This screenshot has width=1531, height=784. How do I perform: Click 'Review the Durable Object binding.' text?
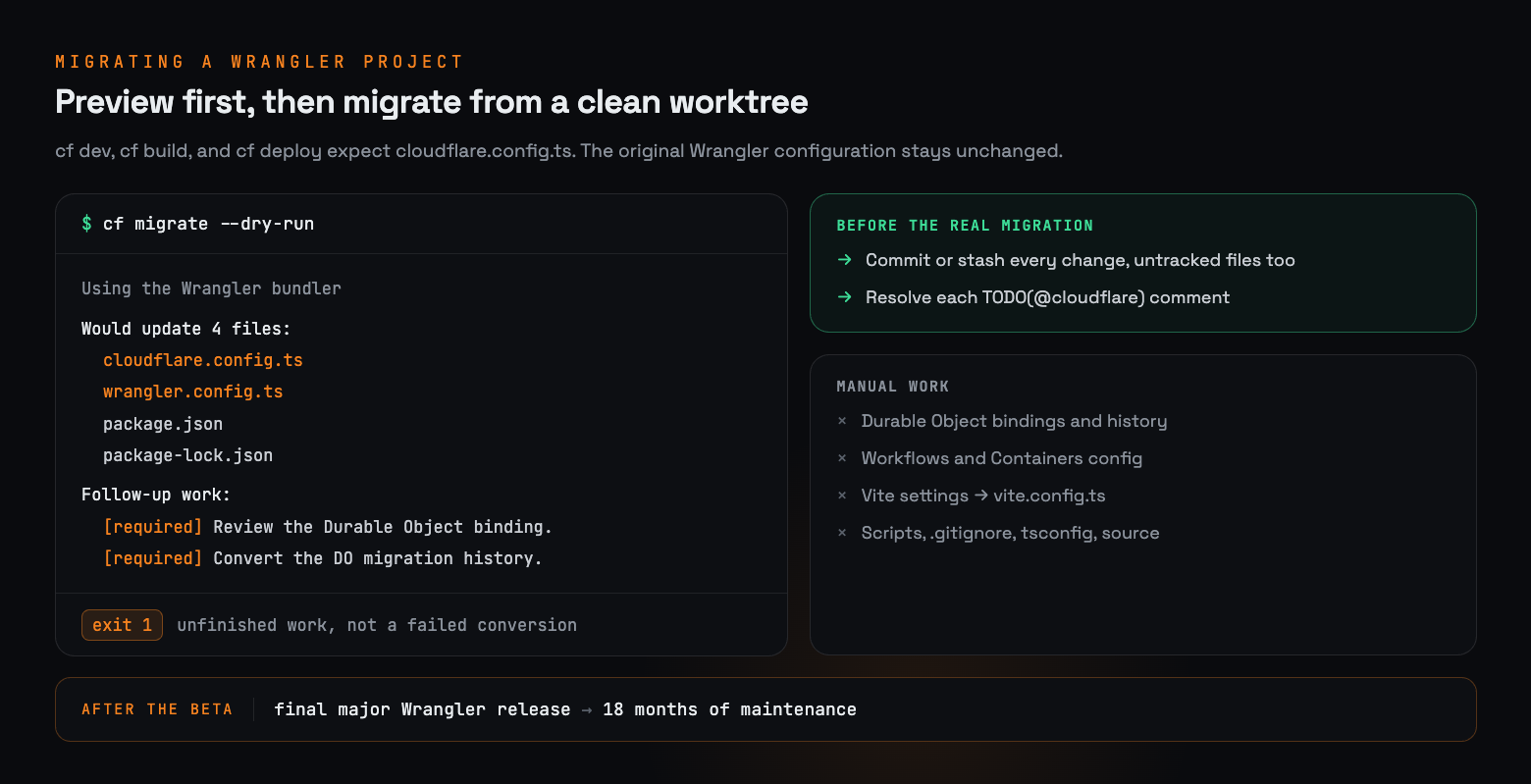pos(383,527)
